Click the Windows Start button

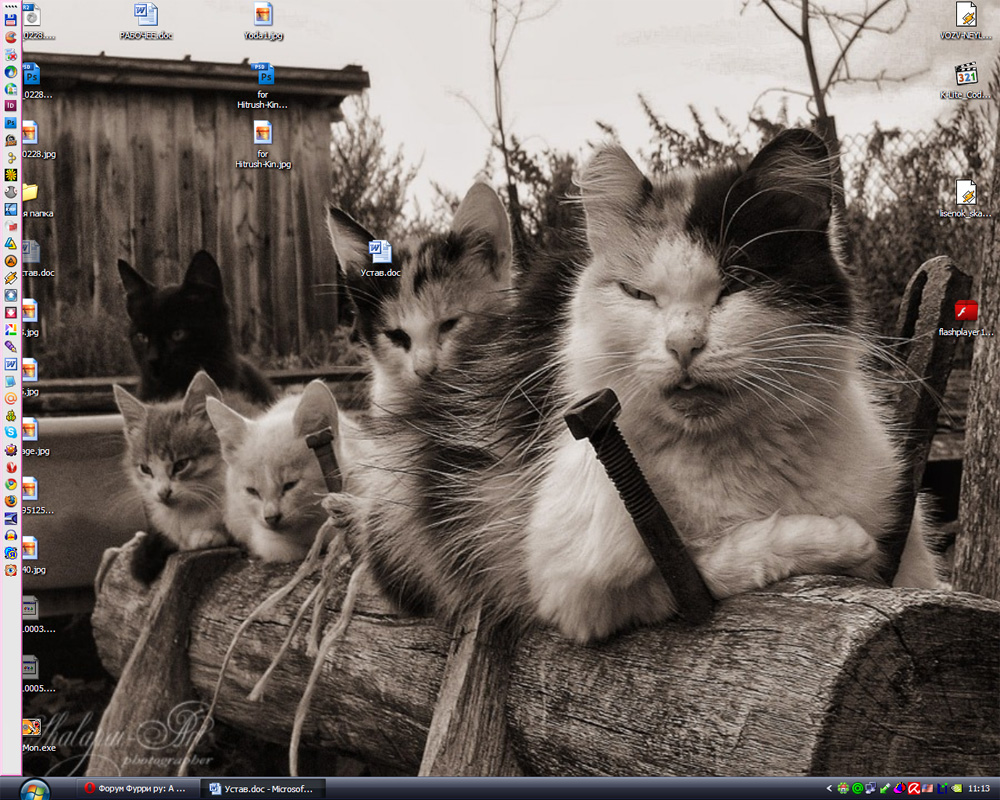pyautogui.click(x=34, y=788)
